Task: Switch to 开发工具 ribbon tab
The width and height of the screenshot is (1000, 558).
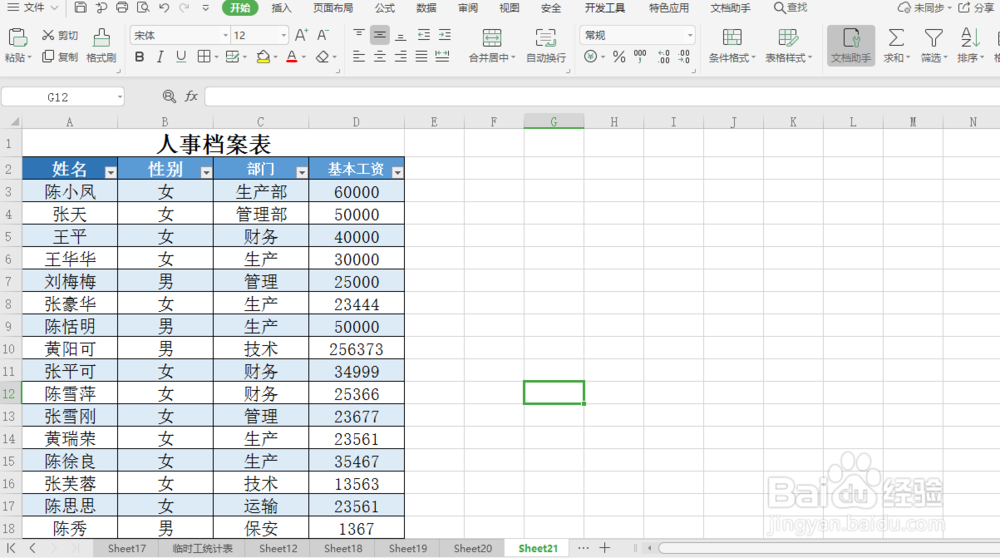Action: pyautogui.click(x=605, y=8)
